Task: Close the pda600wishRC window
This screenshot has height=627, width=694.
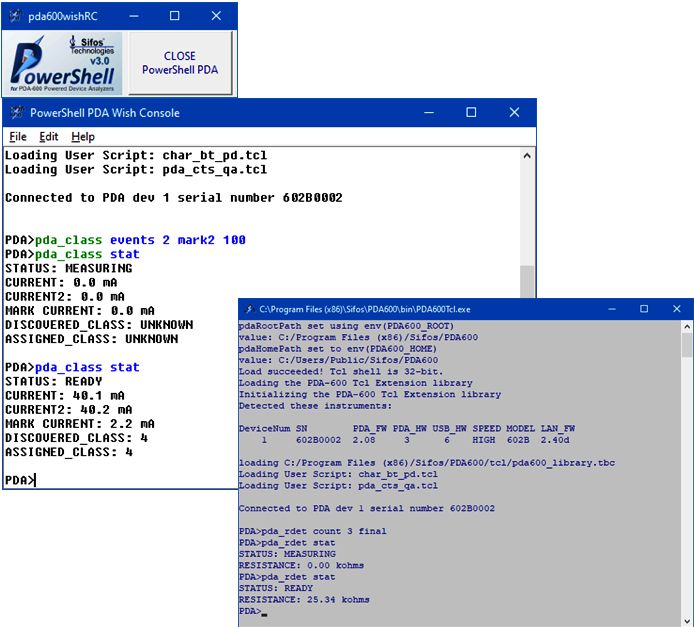Action: click(x=216, y=16)
